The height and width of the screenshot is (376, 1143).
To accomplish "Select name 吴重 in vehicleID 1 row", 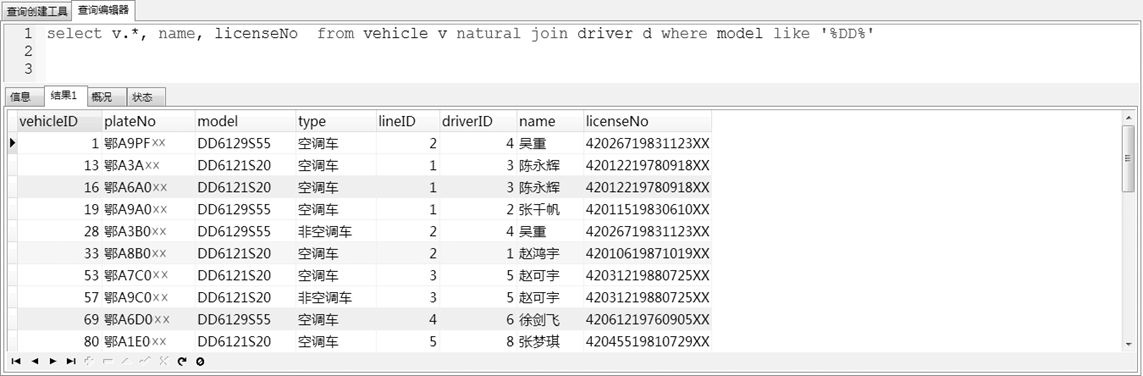I will click(550, 144).
